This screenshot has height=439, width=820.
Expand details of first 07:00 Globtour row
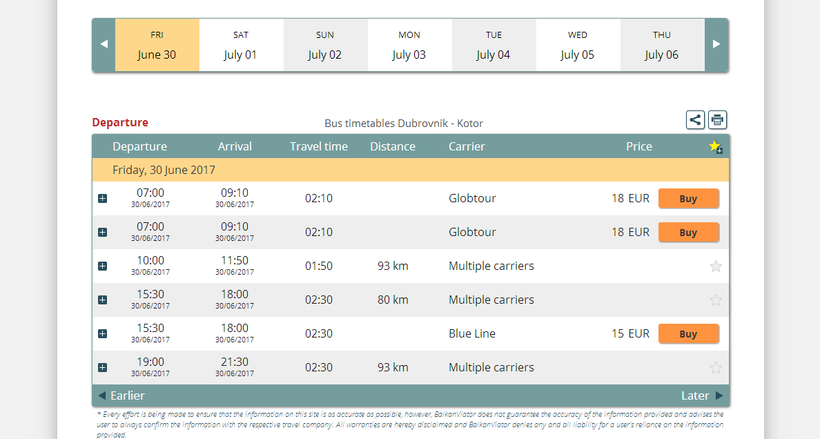tap(102, 199)
